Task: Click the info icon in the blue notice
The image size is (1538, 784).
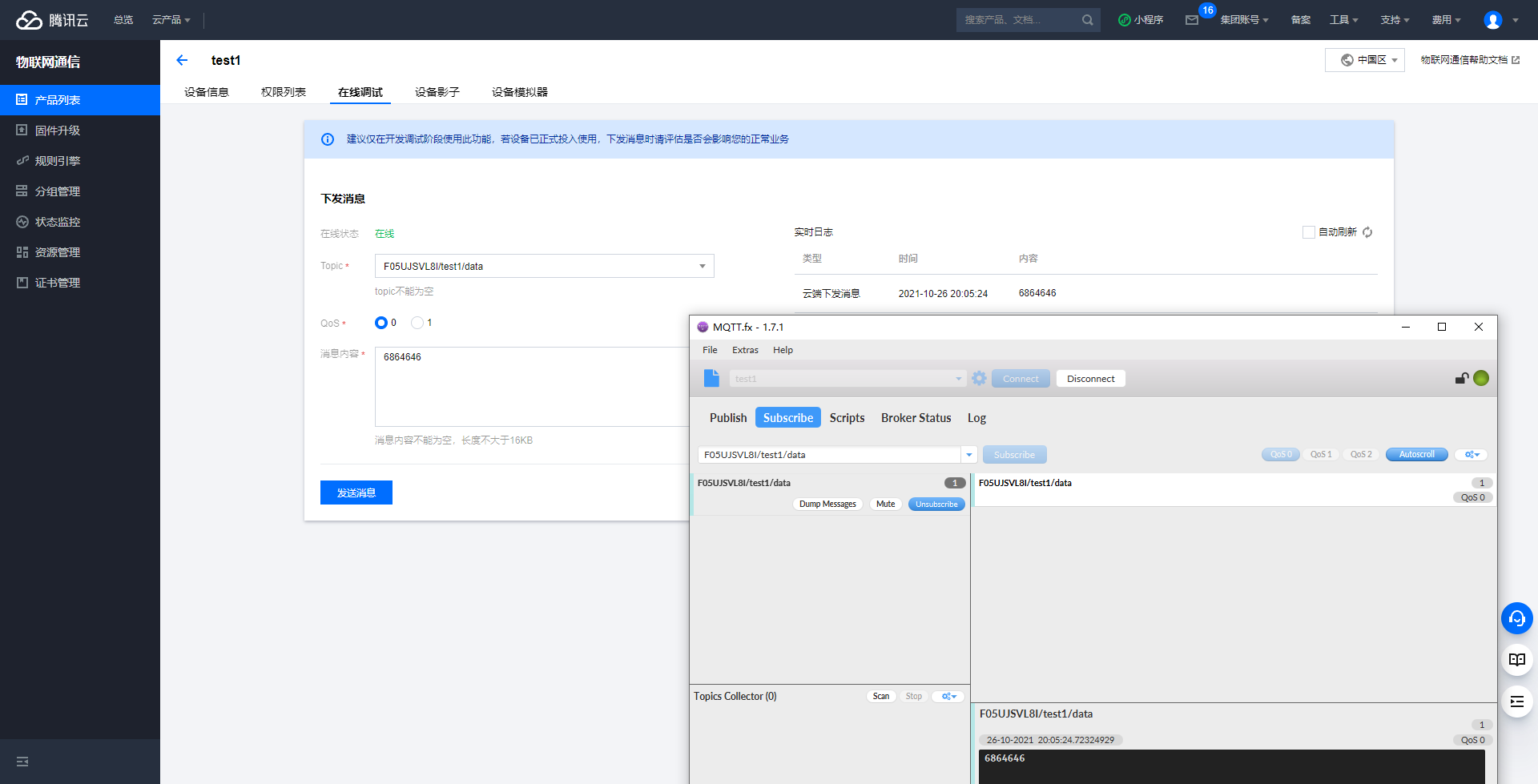Action: click(328, 139)
